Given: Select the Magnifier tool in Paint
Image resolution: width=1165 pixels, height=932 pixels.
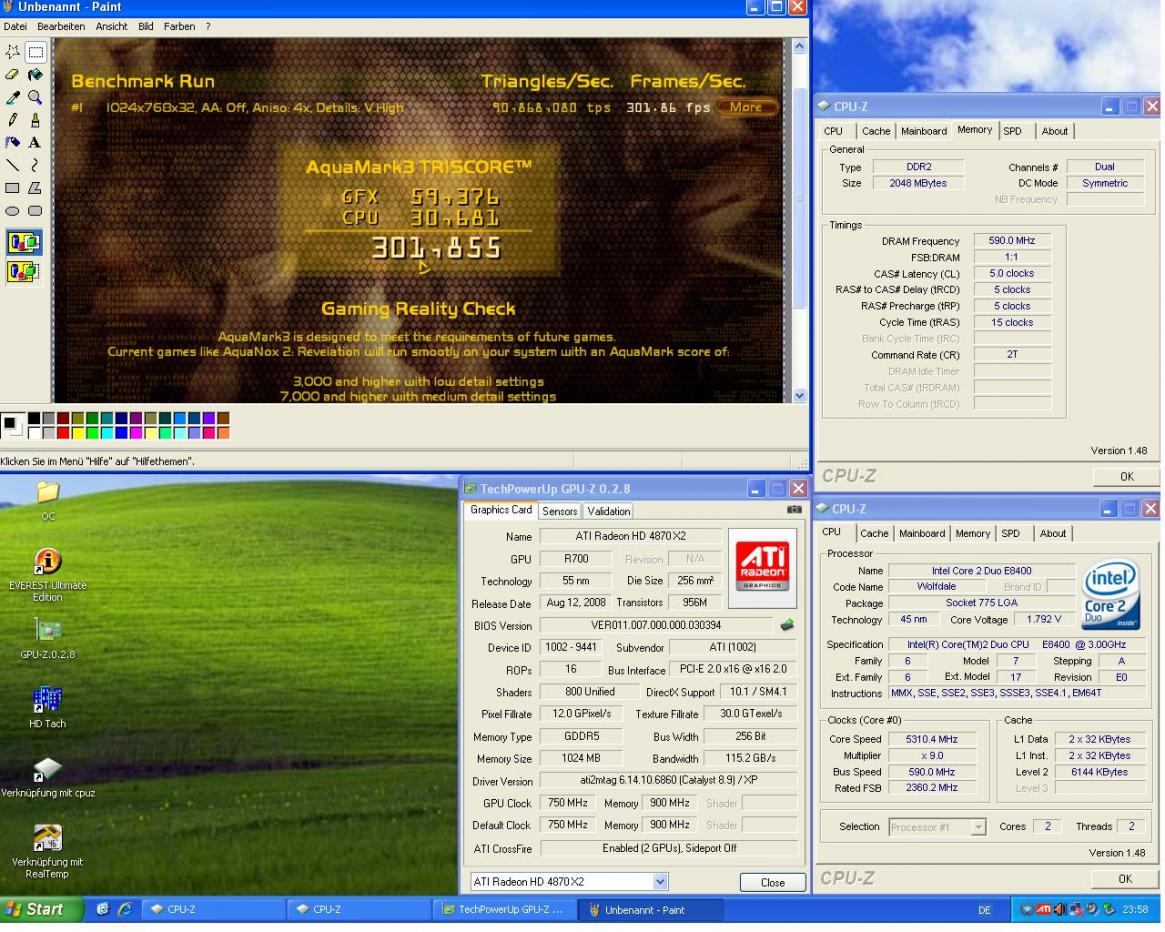Looking at the screenshot, I should pyautogui.click(x=35, y=97).
